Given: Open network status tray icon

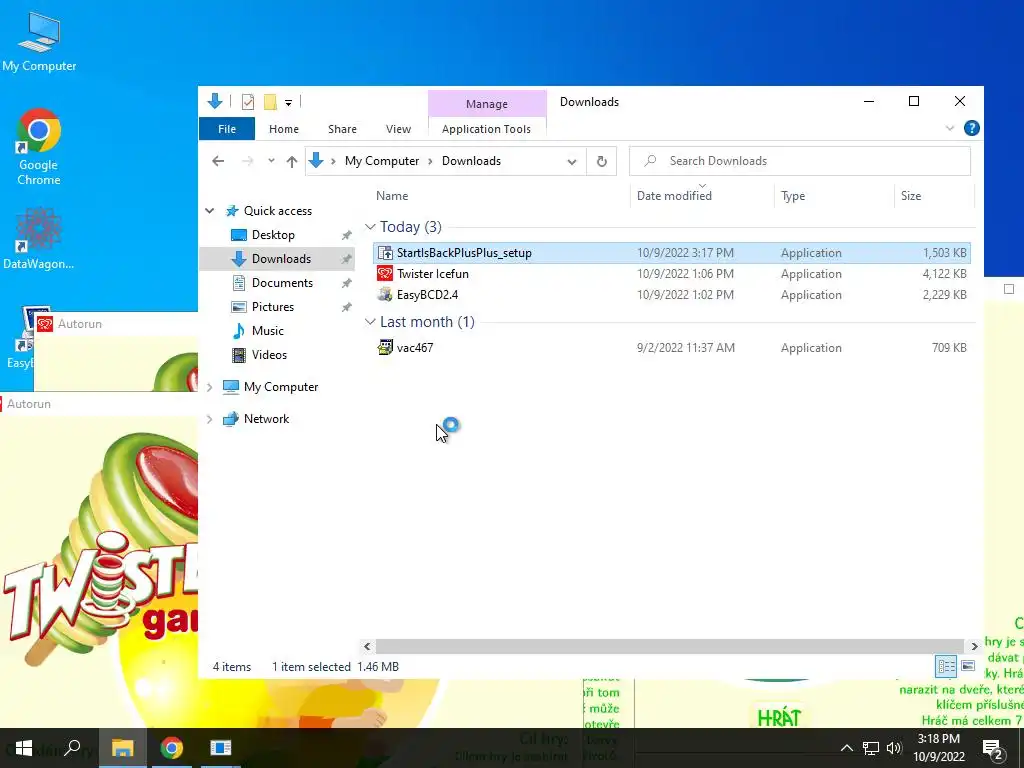Looking at the screenshot, I should [871, 748].
